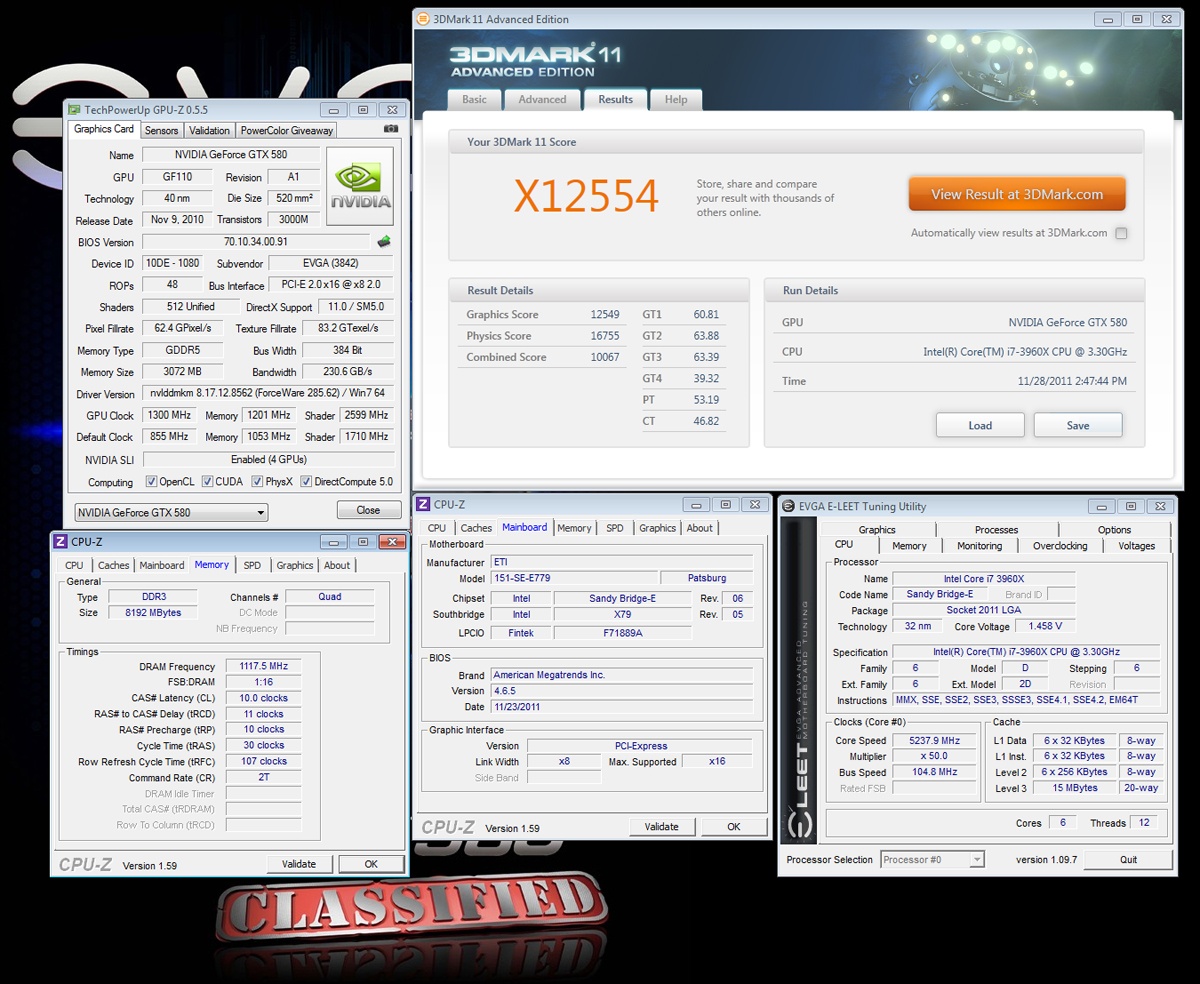
Task: Click the Core Voltage value 1.458 V
Action: (1045, 627)
